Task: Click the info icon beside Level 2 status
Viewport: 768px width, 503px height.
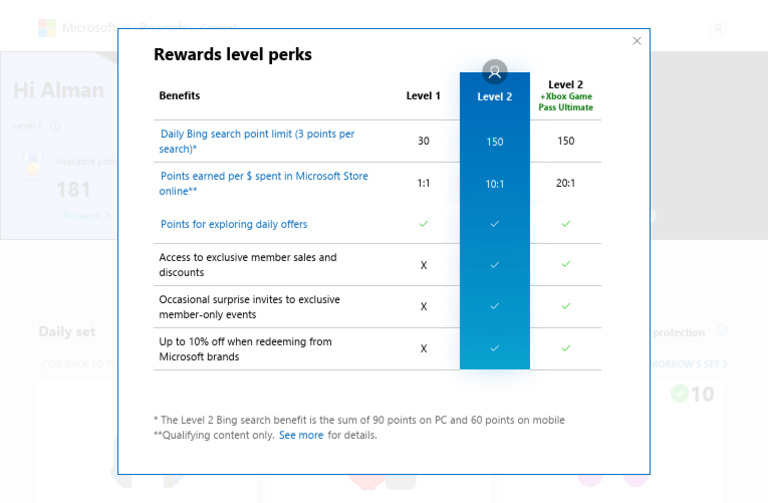Action: pyautogui.click(x=55, y=126)
